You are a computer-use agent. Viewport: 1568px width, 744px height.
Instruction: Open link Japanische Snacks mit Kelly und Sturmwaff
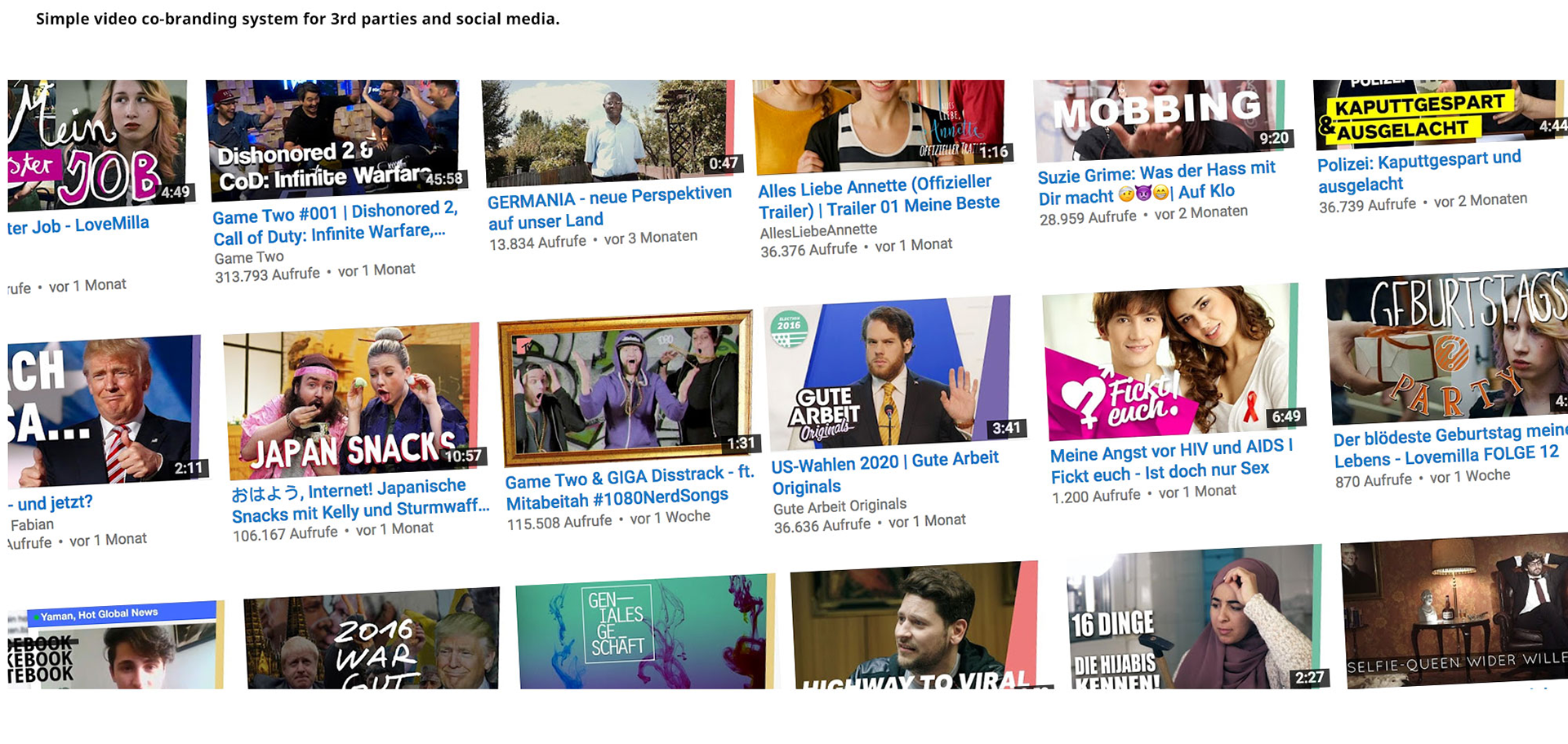coord(360,501)
